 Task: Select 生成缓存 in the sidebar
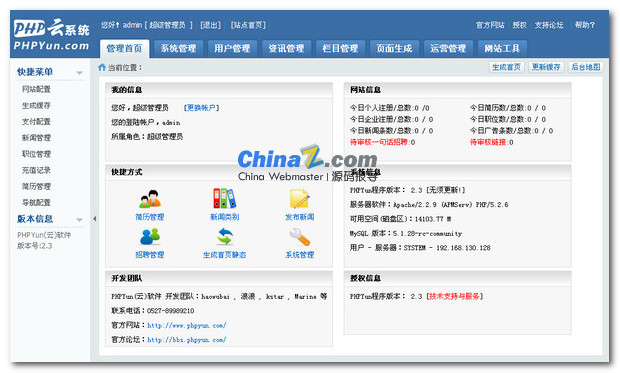[x=36, y=106]
